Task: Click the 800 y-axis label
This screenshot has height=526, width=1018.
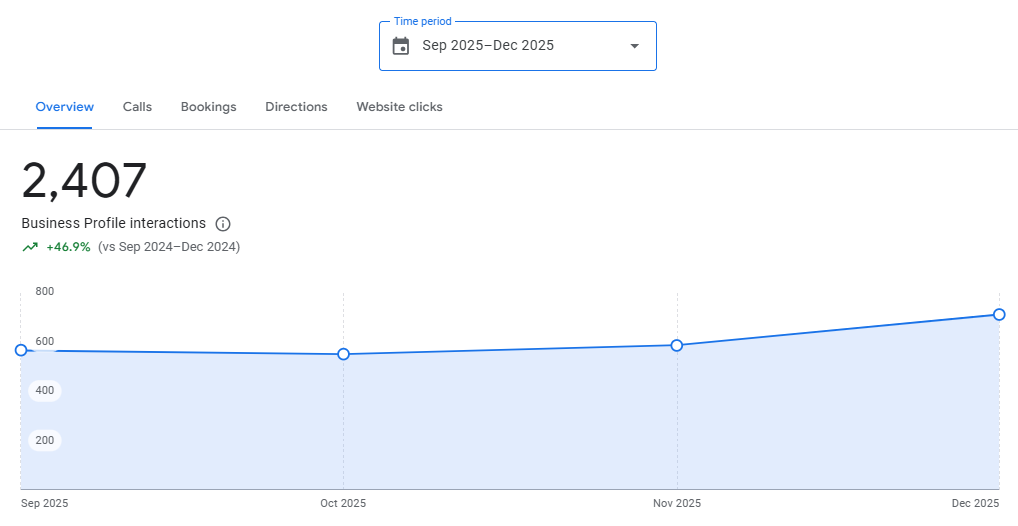Action: (45, 292)
